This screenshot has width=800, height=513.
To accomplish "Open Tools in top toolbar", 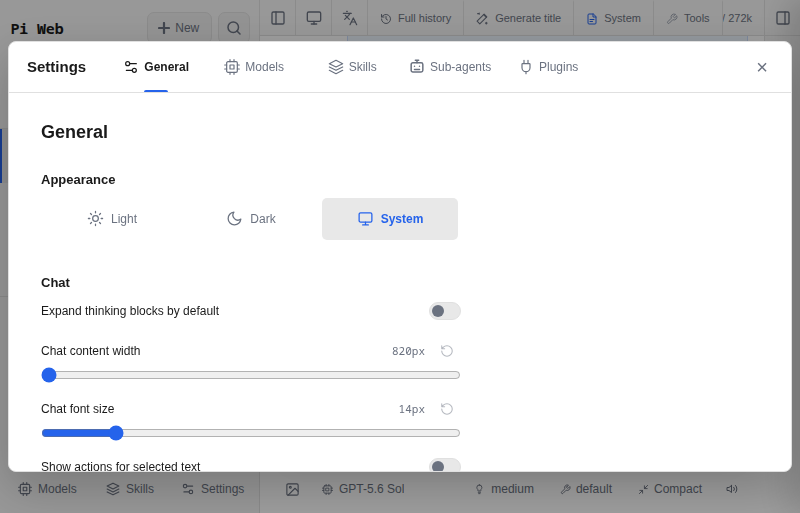I will pos(688,18).
